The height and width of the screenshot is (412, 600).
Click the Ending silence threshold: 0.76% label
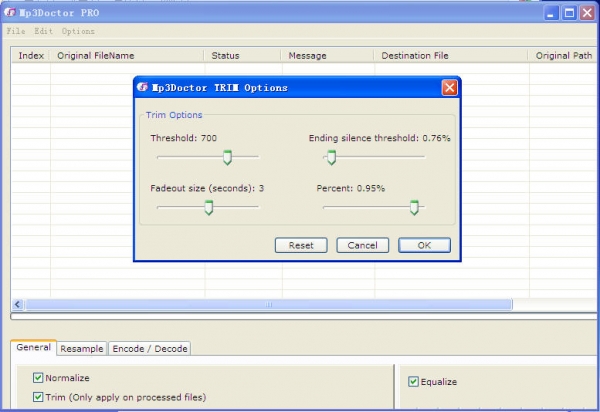380,138
